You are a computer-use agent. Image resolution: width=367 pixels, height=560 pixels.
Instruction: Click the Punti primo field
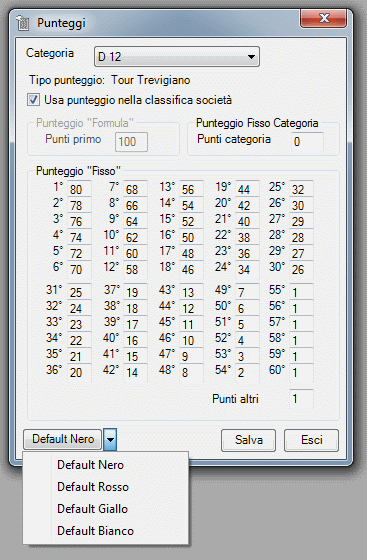coord(131,142)
